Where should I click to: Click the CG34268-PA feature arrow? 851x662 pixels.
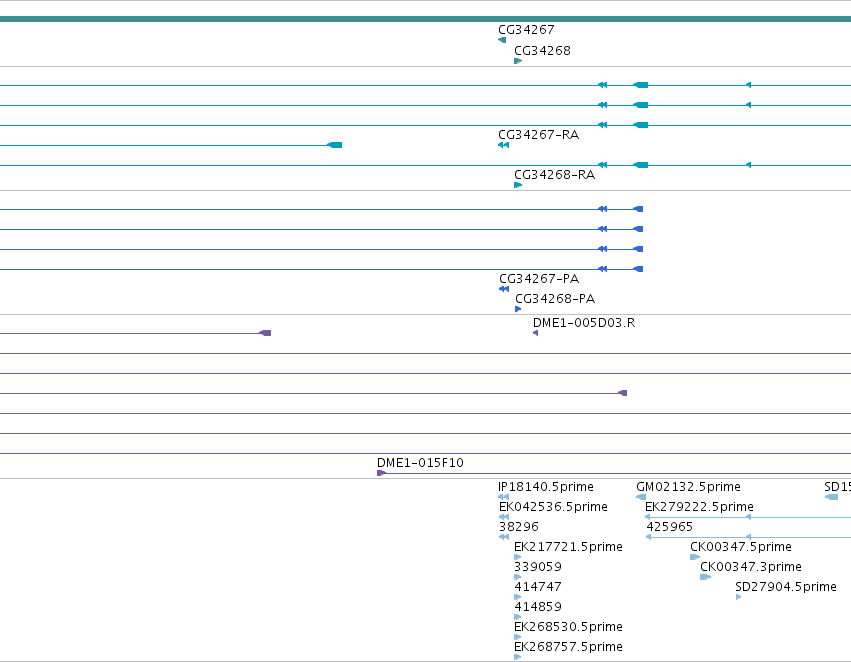pyautogui.click(x=518, y=309)
